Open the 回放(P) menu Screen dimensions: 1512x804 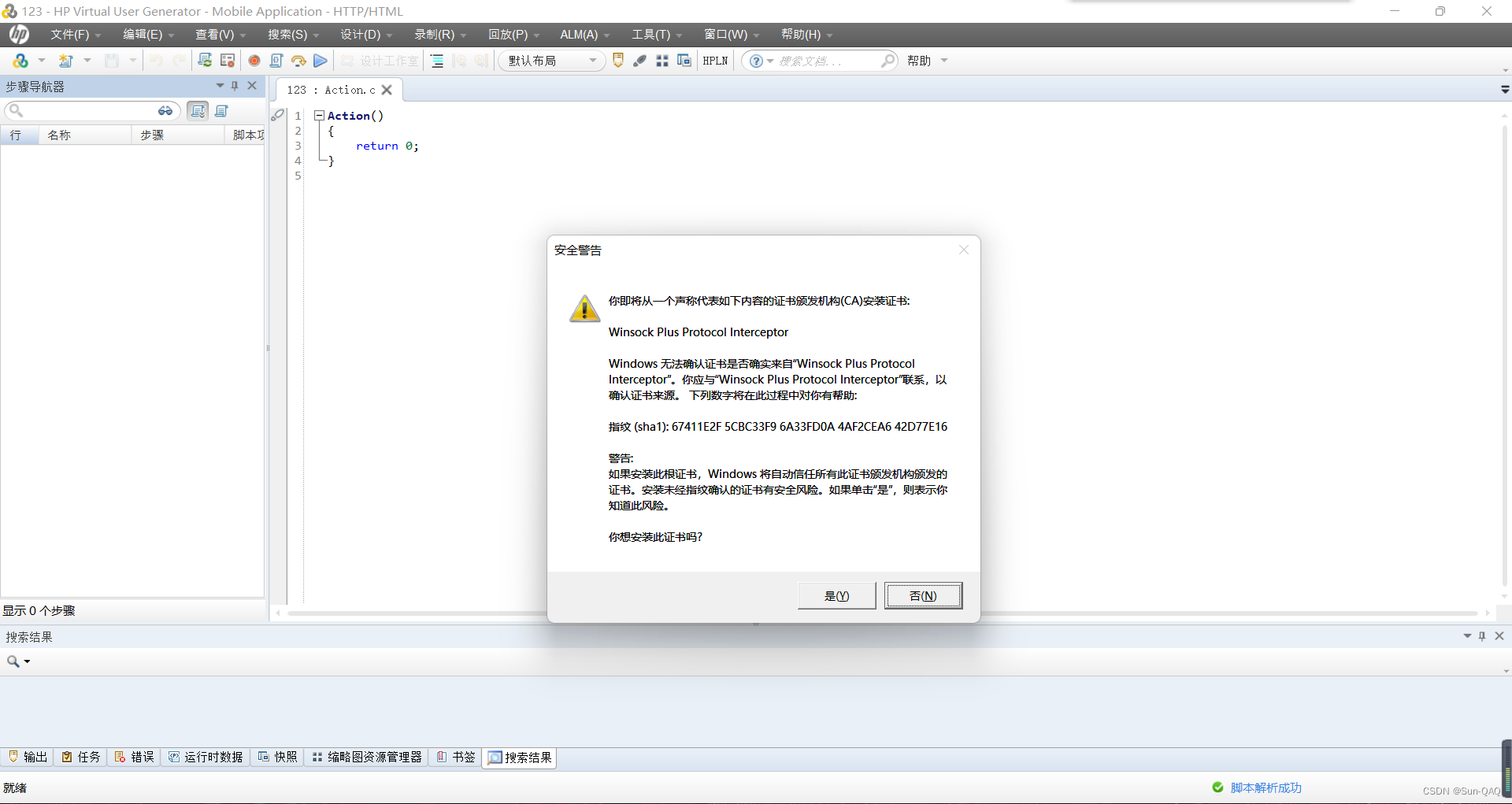[x=513, y=35]
